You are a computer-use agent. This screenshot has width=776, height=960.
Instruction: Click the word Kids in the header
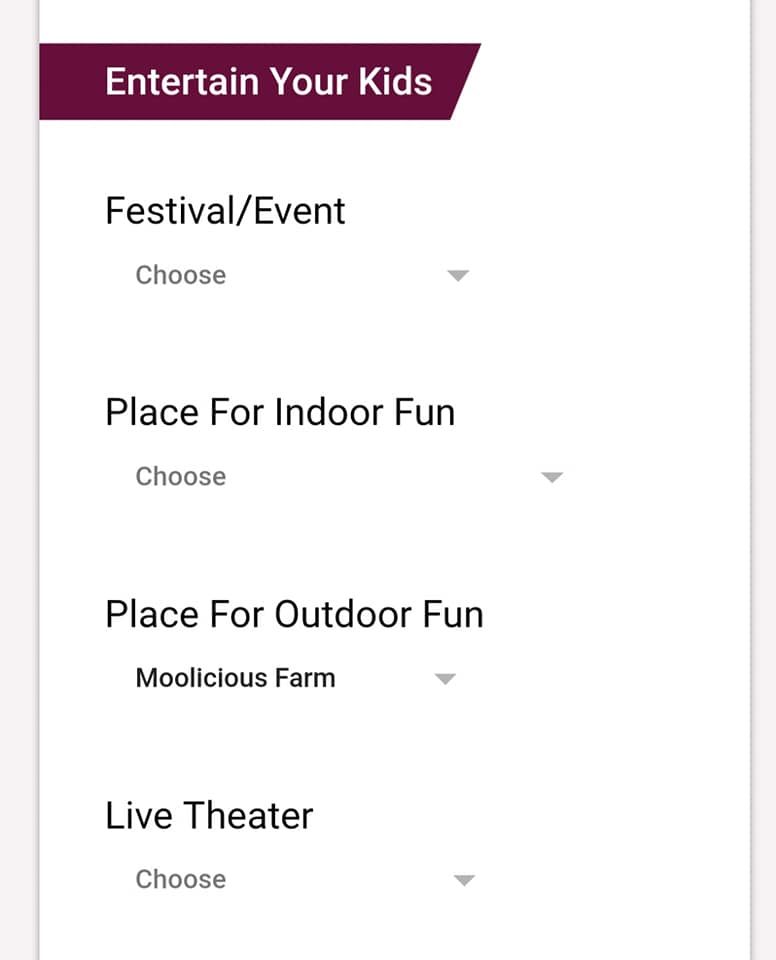[395, 81]
